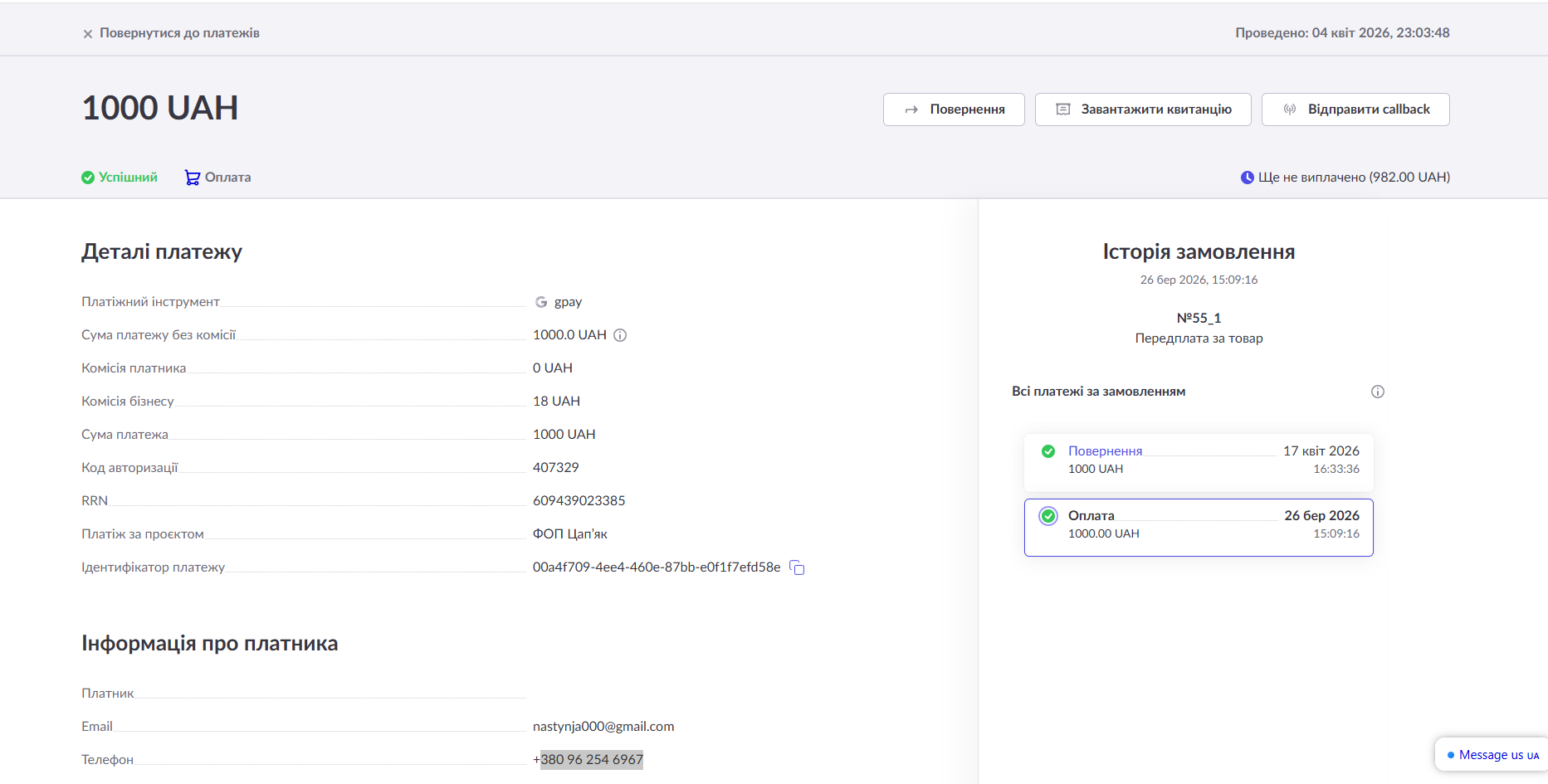Click the Google Pay gpay icon
The height and width of the screenshot is (784, 1548).
tap(541, 302)
